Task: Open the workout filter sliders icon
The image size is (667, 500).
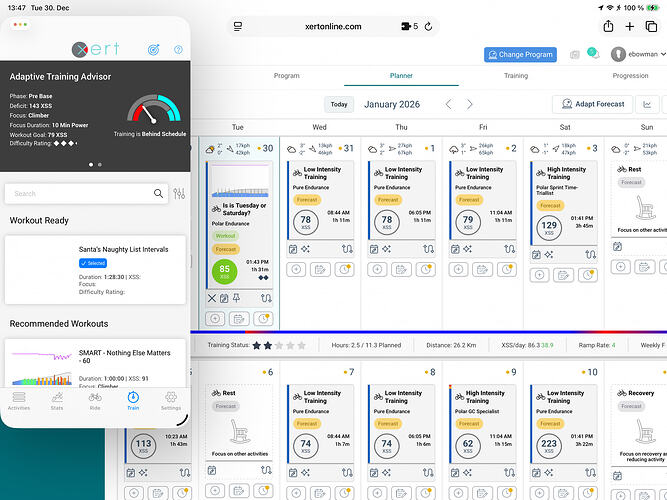Action: [179, 194]
